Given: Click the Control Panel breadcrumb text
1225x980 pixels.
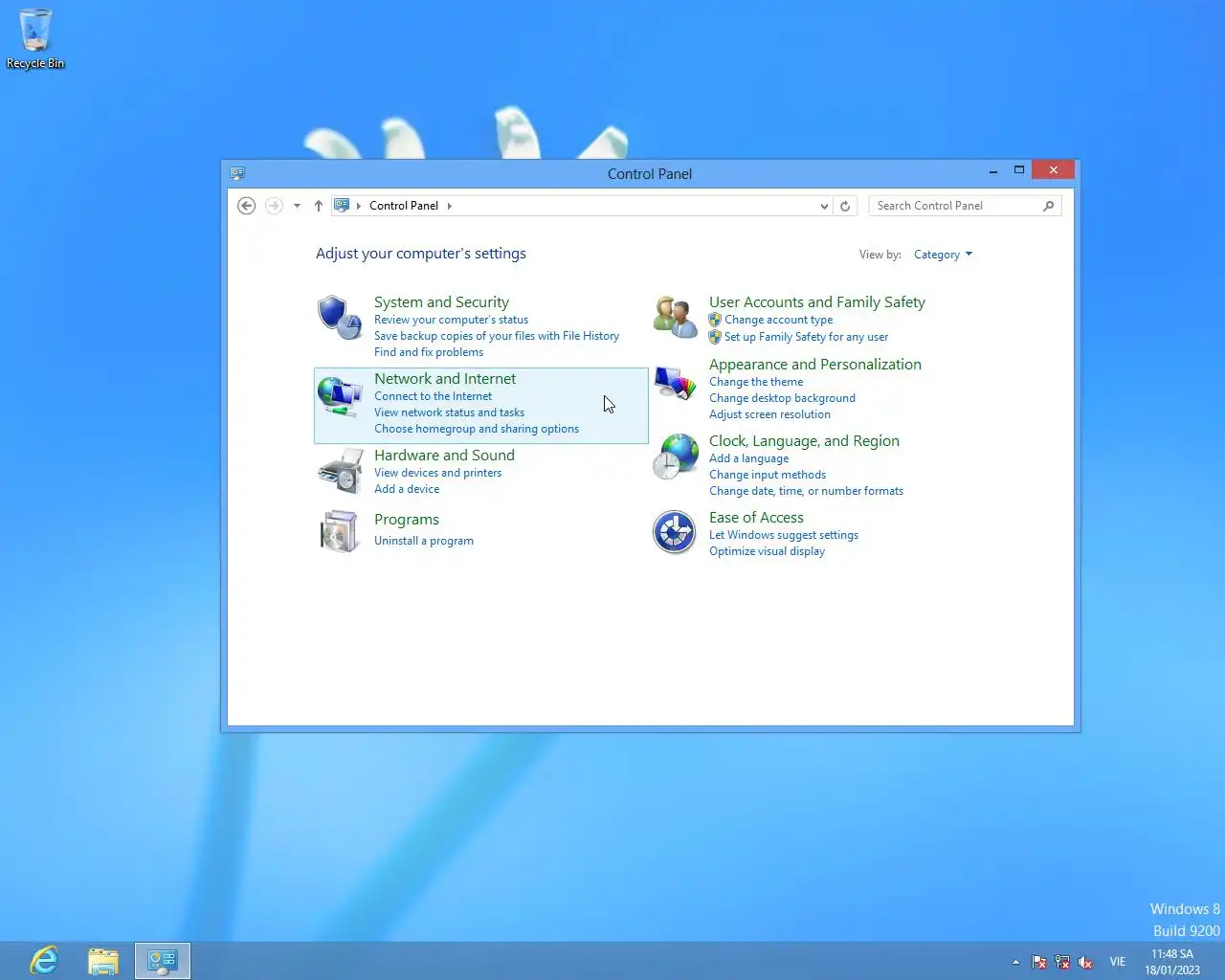Looking at the screenshot, I should click(x=404, y=206).
